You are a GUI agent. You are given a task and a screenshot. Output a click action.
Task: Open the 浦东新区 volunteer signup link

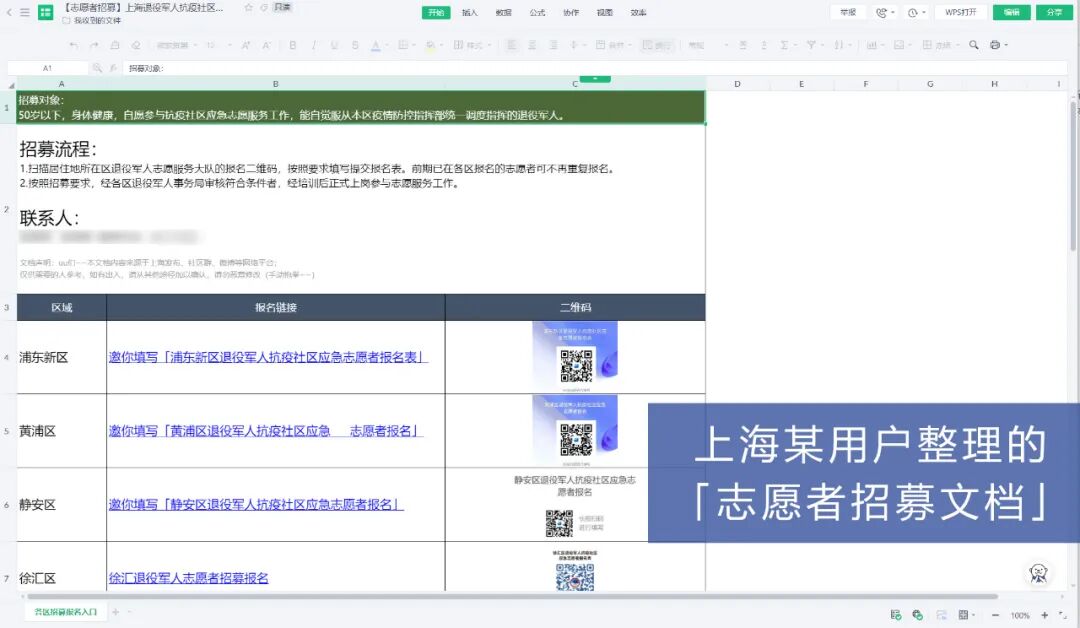click(x=267, y=357)
